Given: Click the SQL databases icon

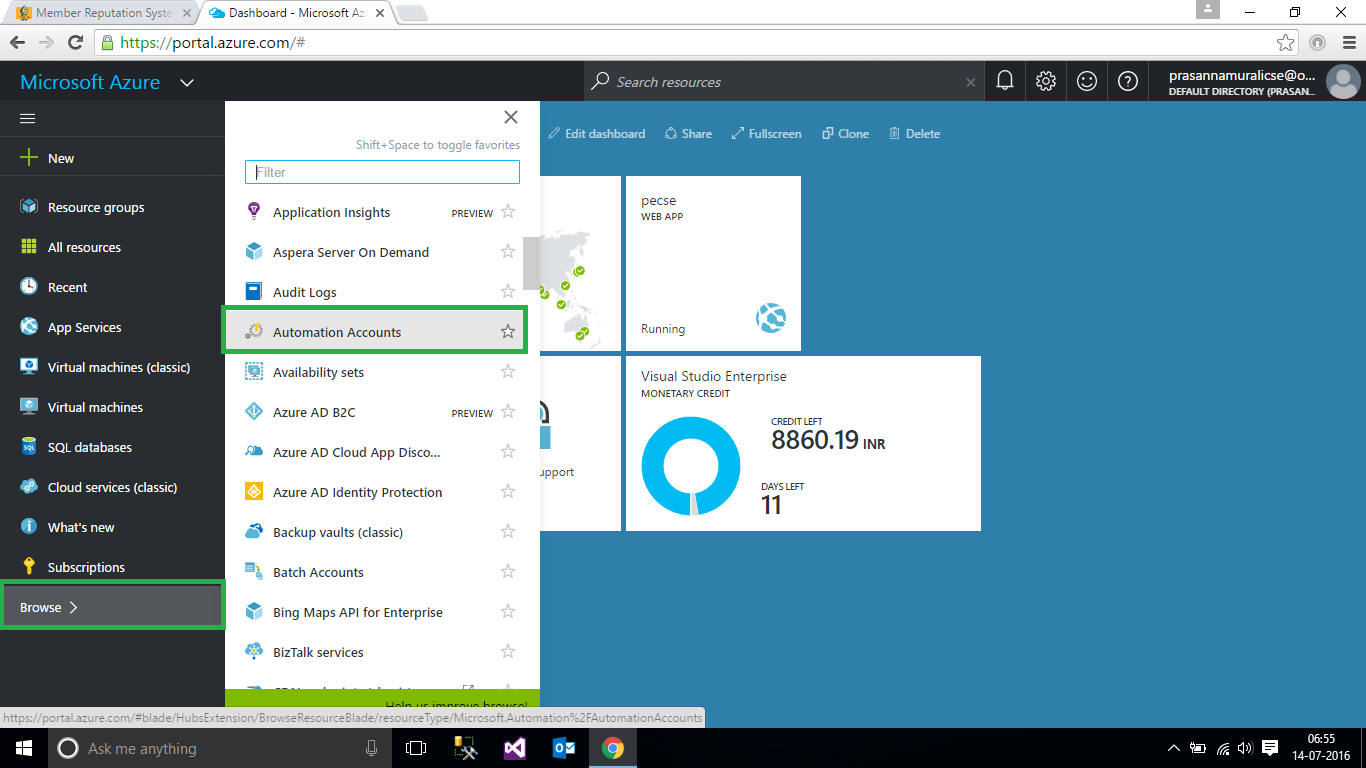Looking at the screenshot, I should [29, 447].
